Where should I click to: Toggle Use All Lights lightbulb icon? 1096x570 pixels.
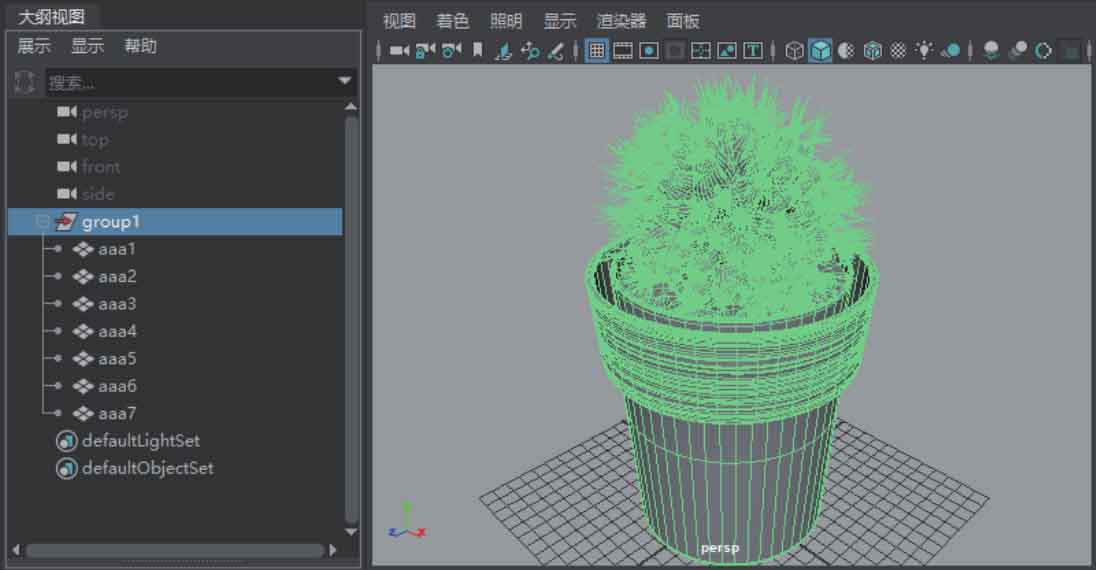click(x=924, y=50)
